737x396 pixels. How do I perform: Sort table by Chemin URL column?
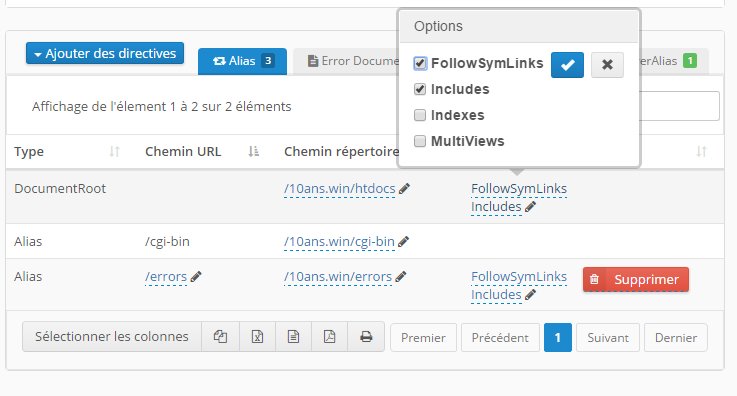pos(202,152)
